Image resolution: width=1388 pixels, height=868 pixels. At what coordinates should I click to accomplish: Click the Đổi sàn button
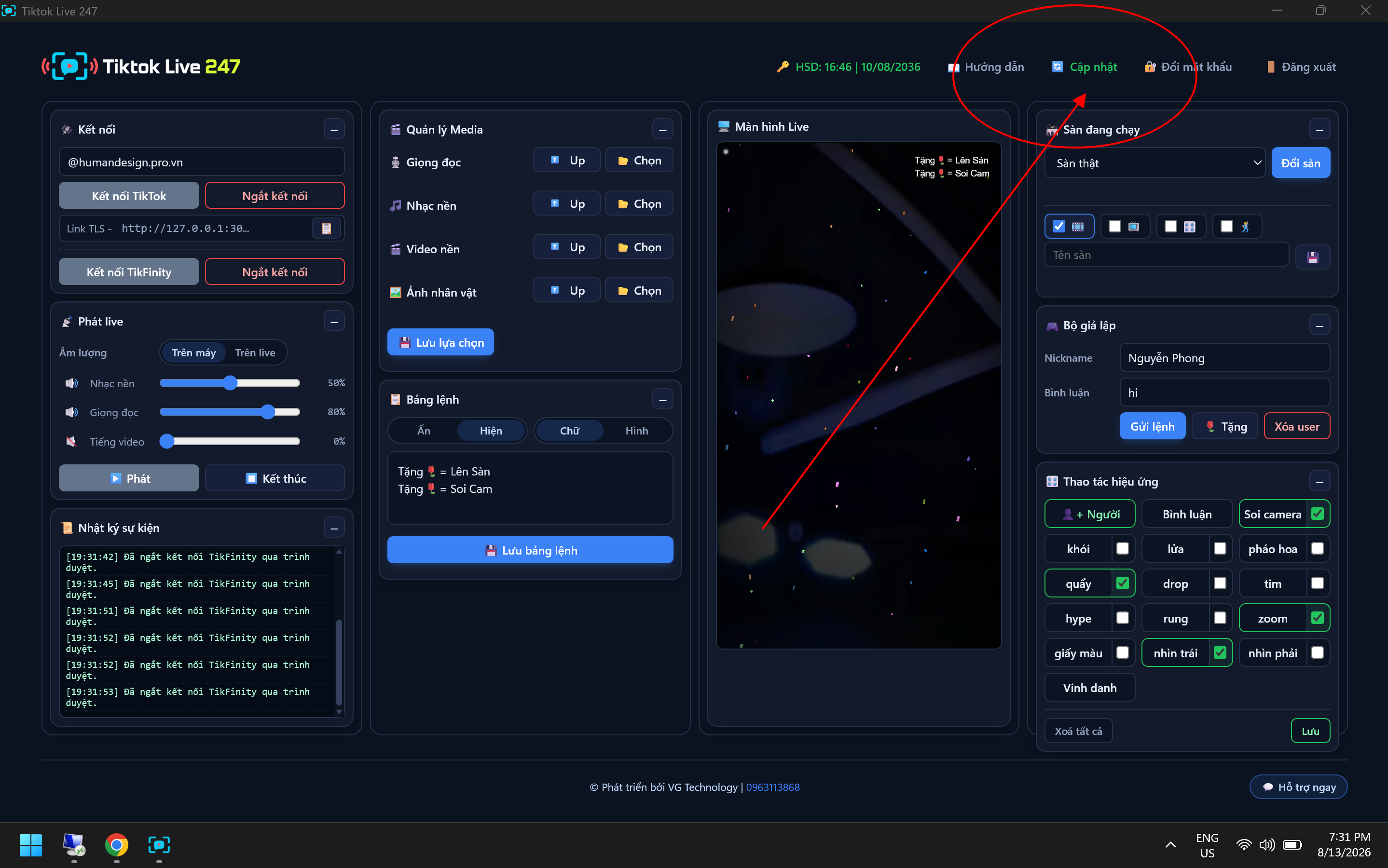point(1301,163)
